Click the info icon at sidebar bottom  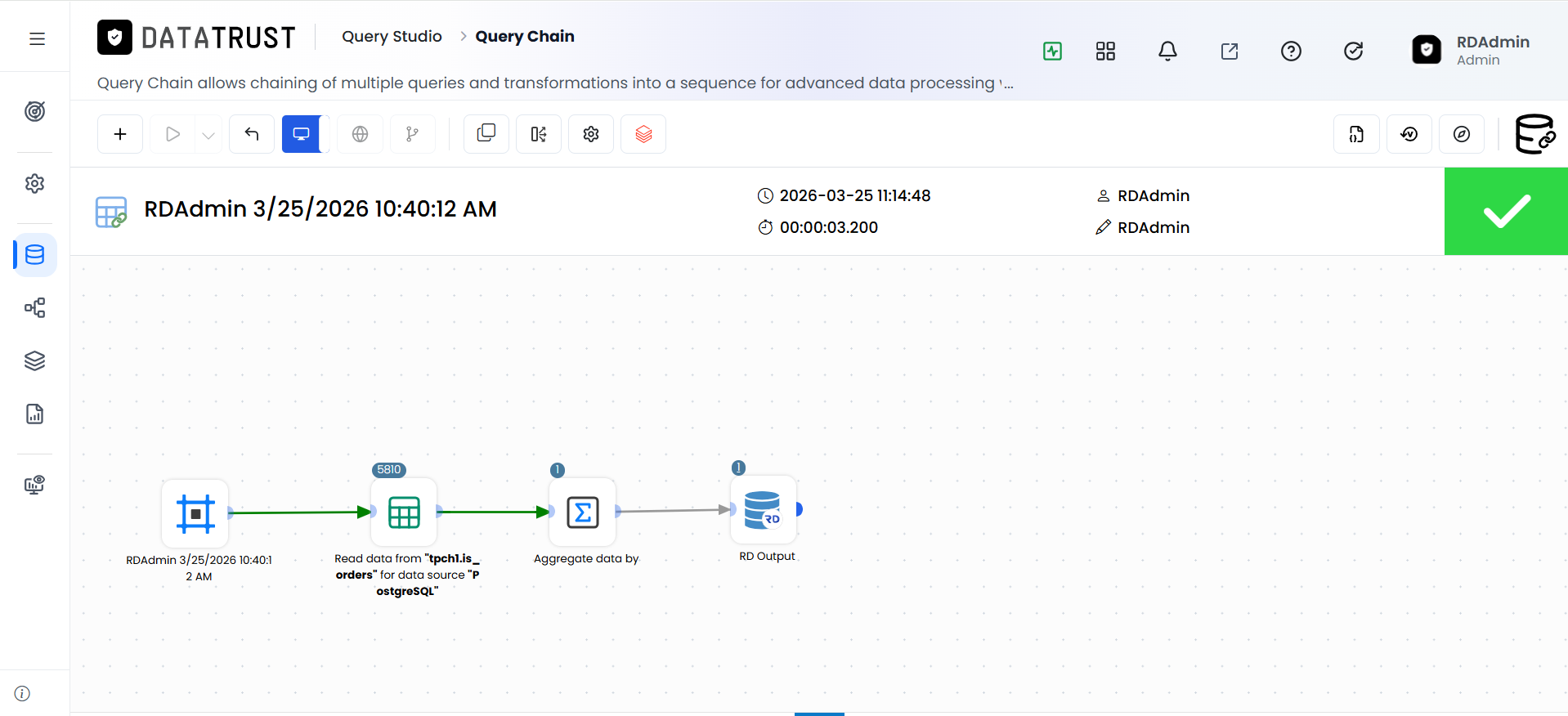coord(22,693)
